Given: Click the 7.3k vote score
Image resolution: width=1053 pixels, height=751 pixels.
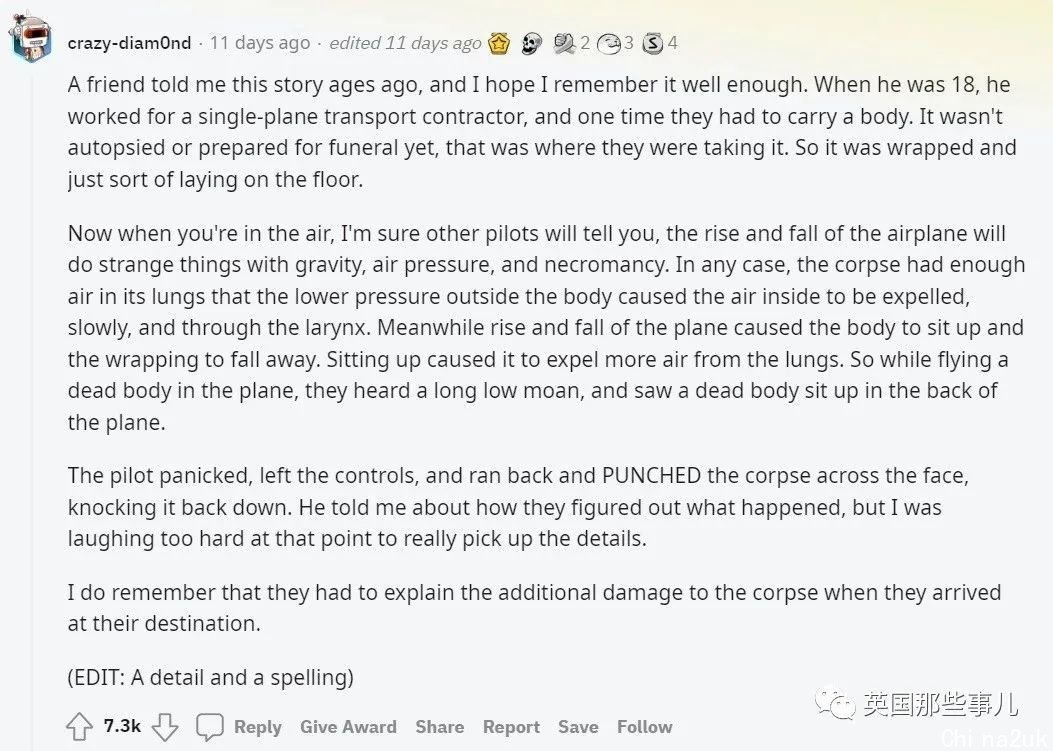Looking at the screenshot, I should pos(122,726).
